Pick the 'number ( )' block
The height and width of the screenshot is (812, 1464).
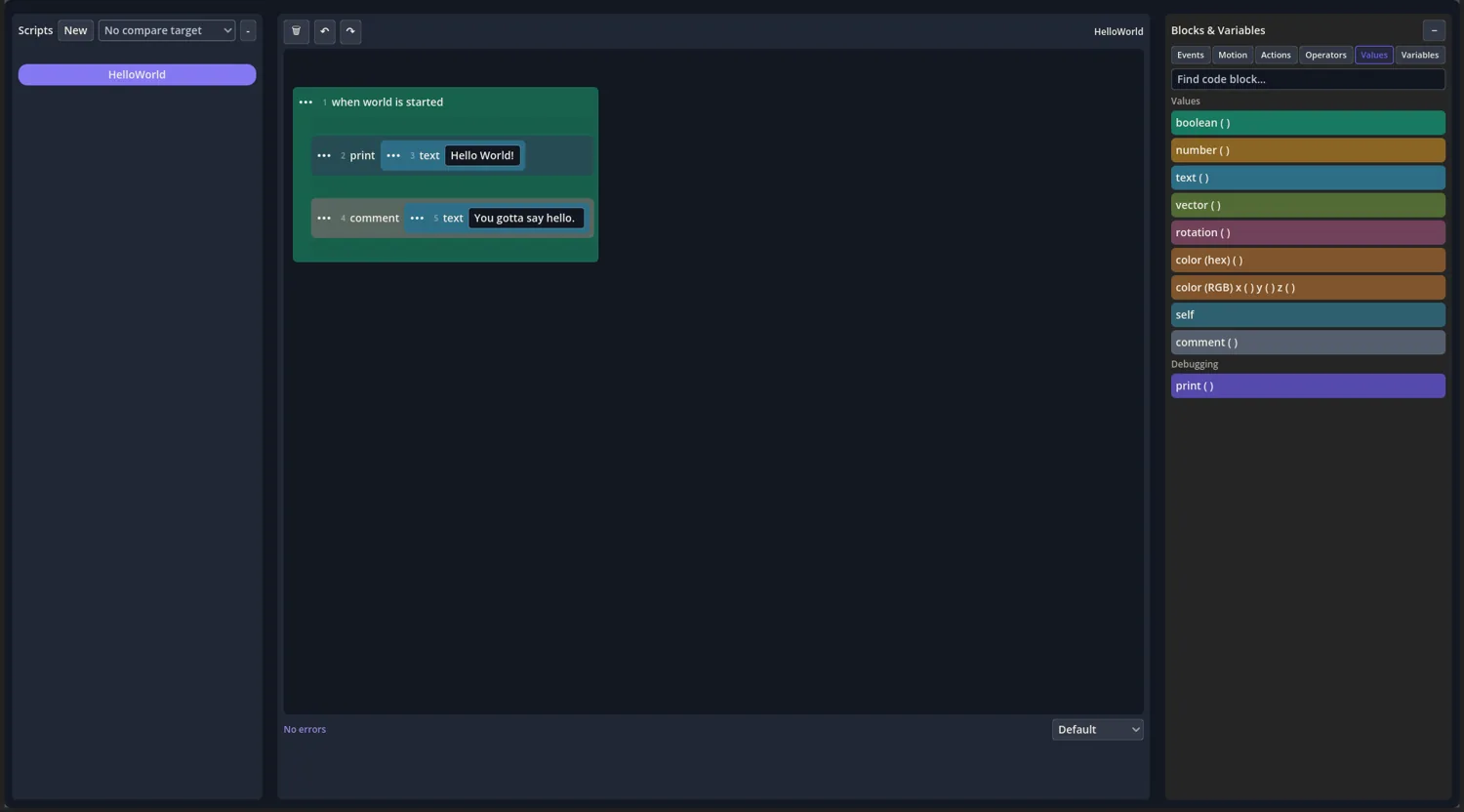(x=1308, y=150)
